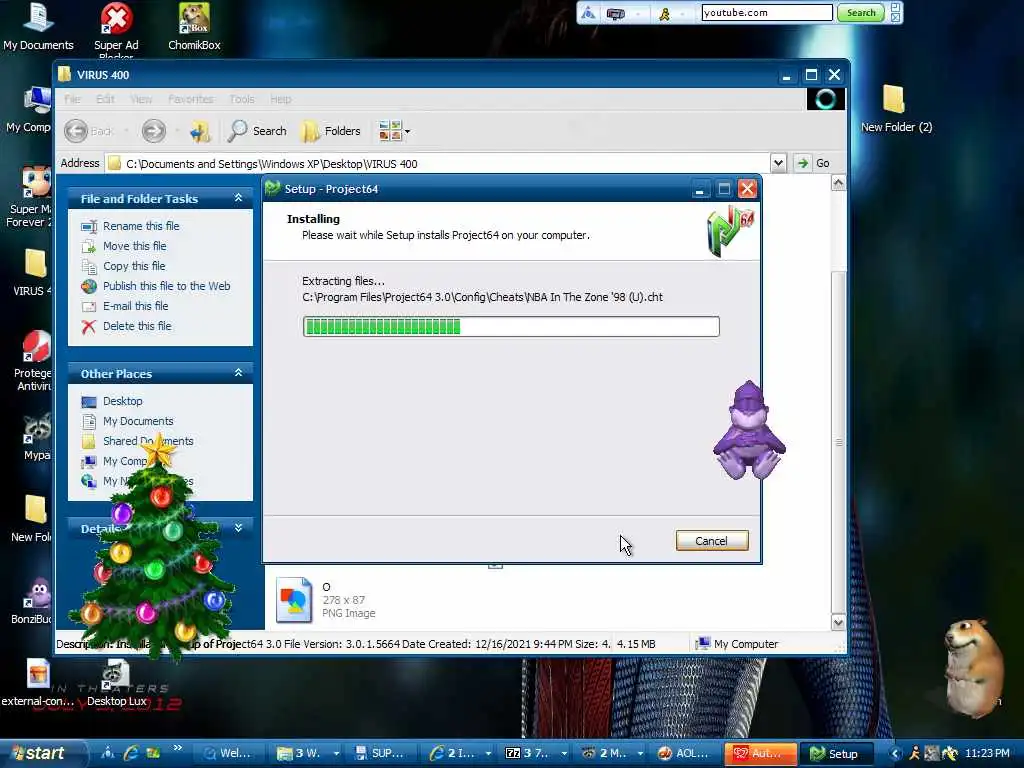Screen dimensions: 1024x768
Task: Select the 'O' PNG image file thumbnail
Action: coord(294,600)
